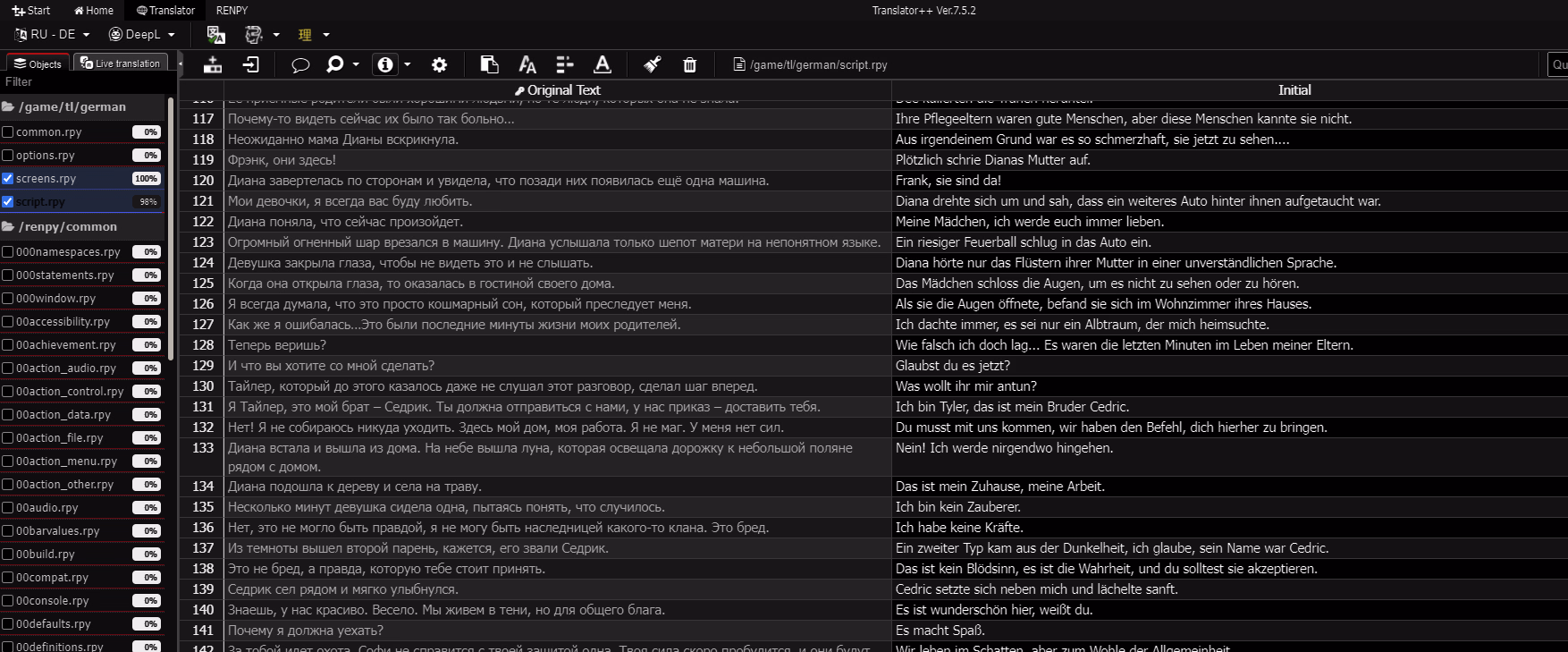Click the /game/tl/german folder icon
The width and height of the screenshot is (1568, 652).
click(x=8, y=106)
